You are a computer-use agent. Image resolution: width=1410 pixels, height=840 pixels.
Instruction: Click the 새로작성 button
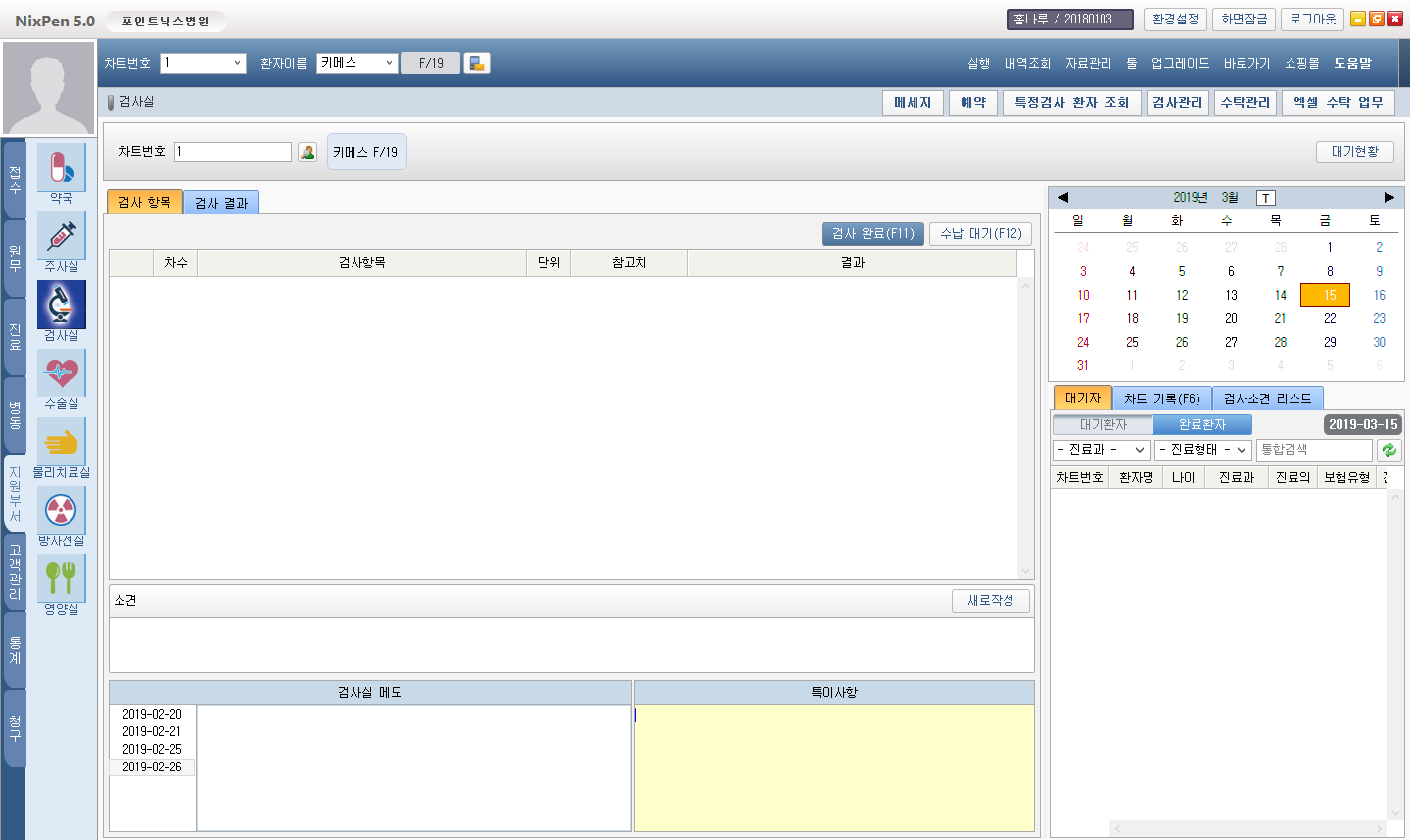click(990, 601)
